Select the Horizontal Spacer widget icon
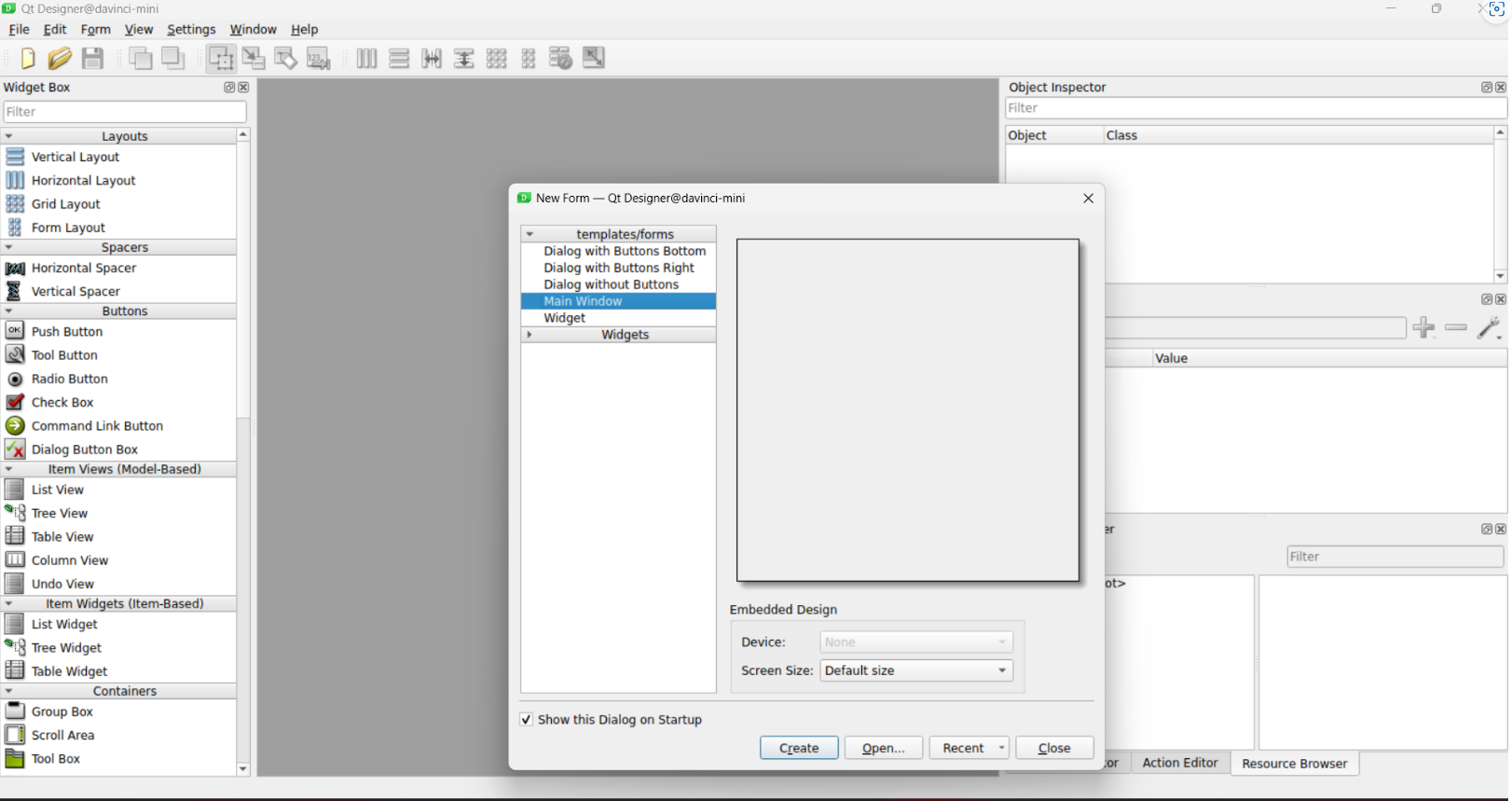The height and width of the screenshot is (801, 1512). (15, 268)
